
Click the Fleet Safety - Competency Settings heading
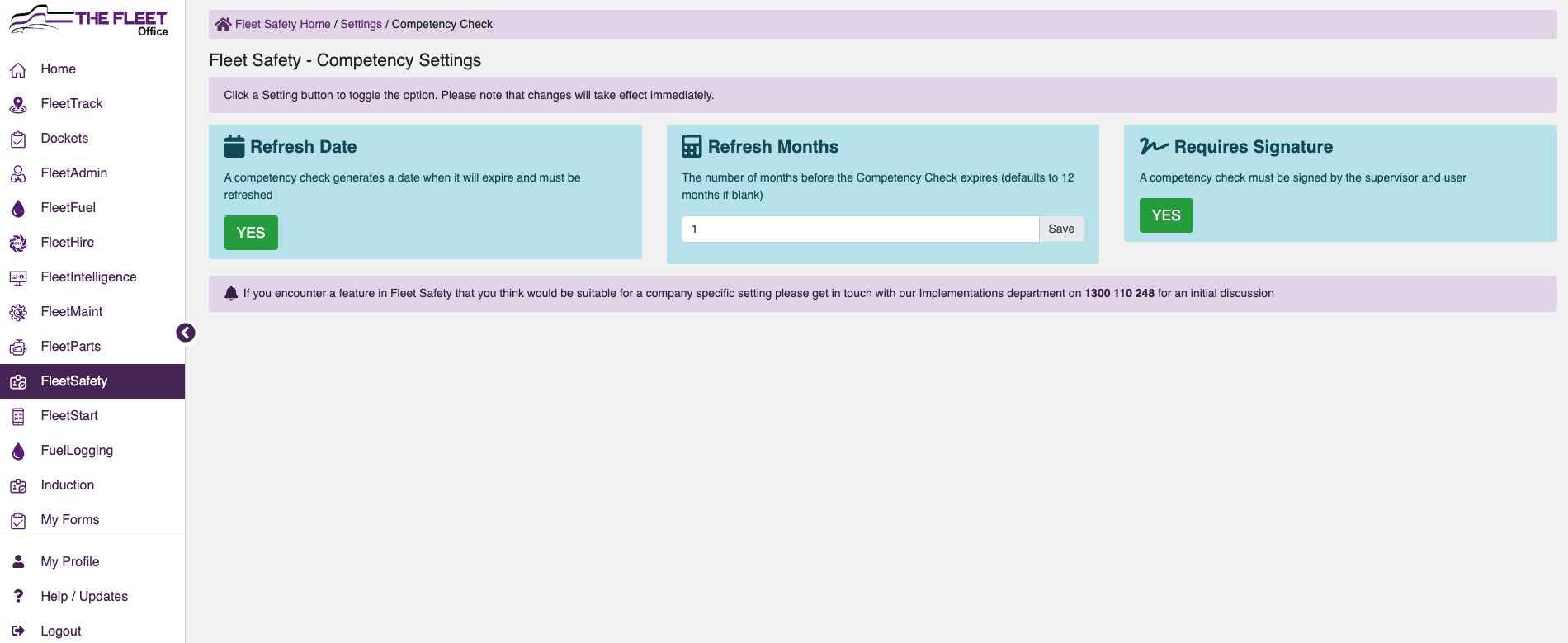[x=345, y=60]
